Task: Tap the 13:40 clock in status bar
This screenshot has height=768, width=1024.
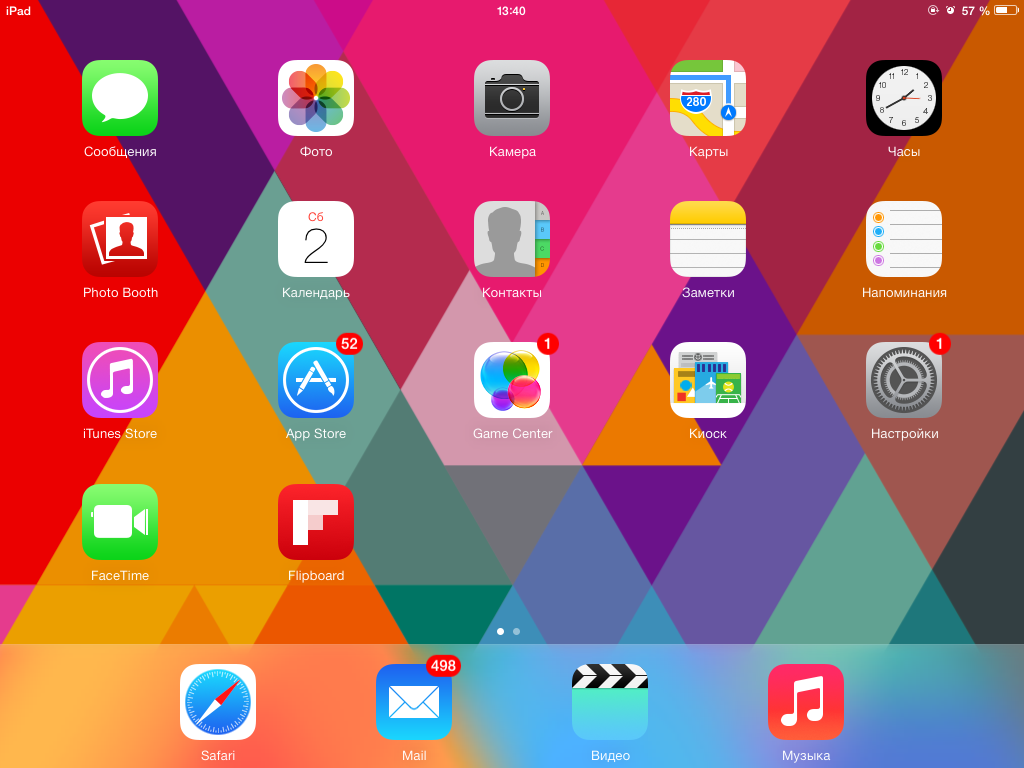Action: pyautogui.click(x=511, y=10)
